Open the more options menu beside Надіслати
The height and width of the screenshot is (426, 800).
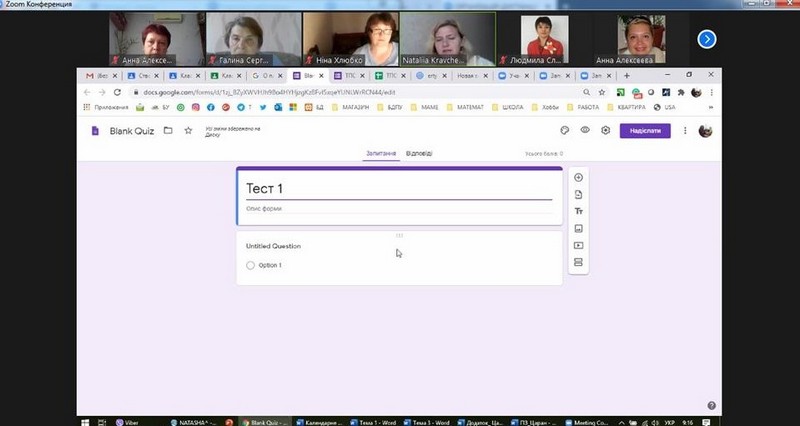click(x=685, y=131)
